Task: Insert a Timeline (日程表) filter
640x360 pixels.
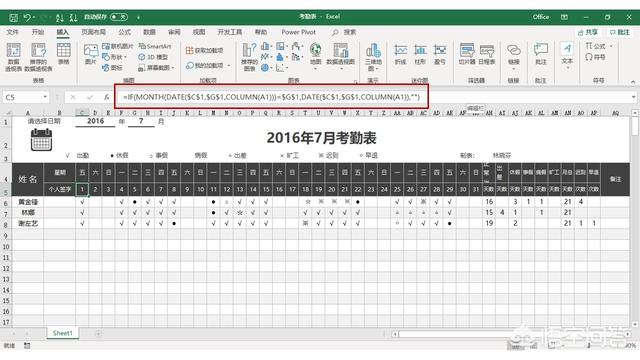Action: tap(487, 54)
